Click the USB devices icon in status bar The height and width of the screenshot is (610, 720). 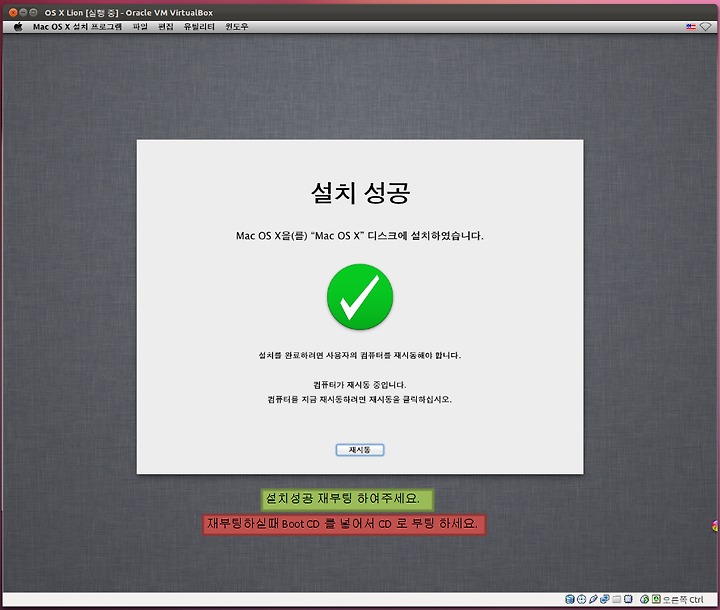point(593,599)
